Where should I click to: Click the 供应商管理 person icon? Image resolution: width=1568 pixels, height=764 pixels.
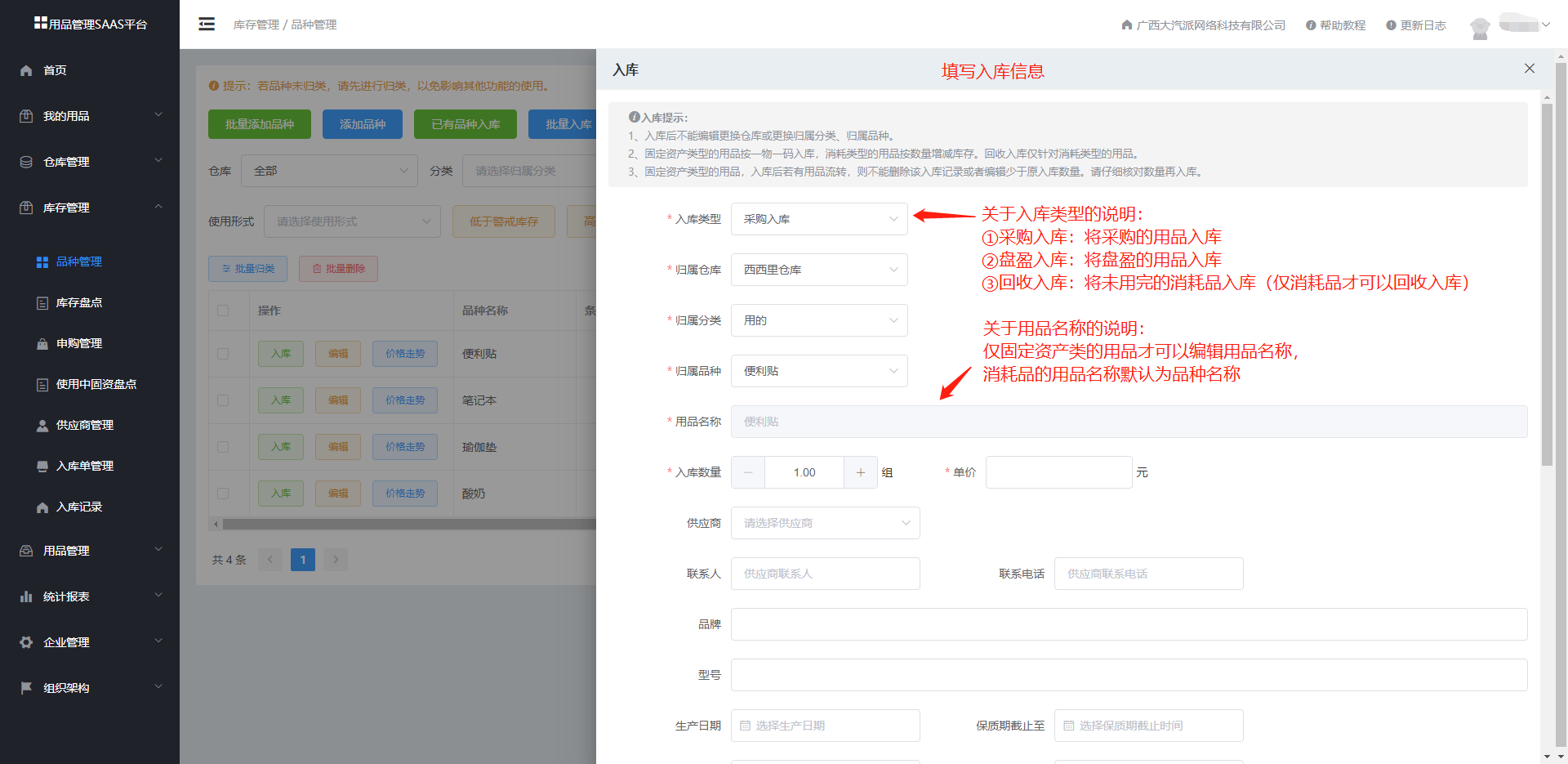(x=42, y=425)
